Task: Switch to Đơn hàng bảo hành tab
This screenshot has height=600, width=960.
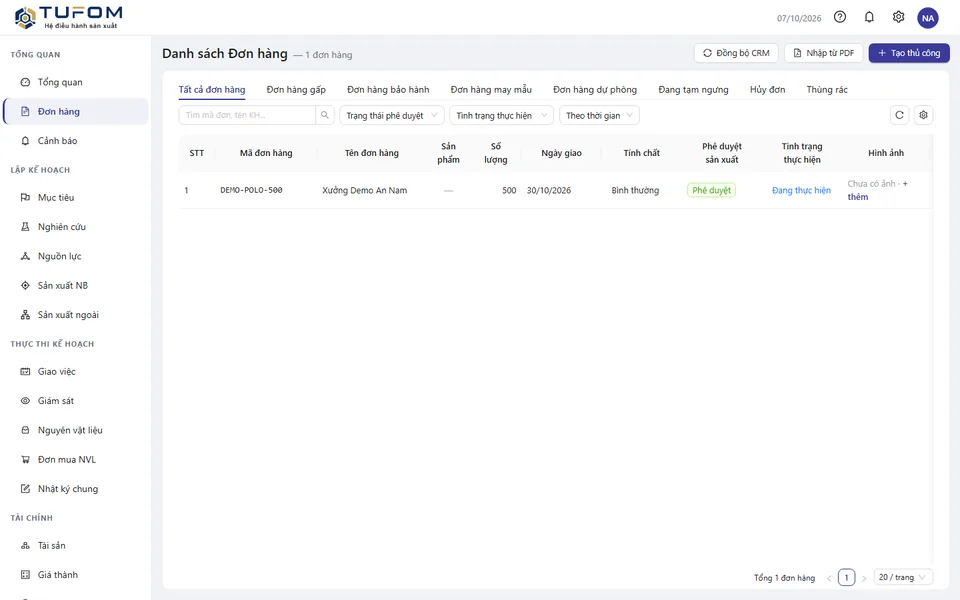Action: tap(388, 89)
